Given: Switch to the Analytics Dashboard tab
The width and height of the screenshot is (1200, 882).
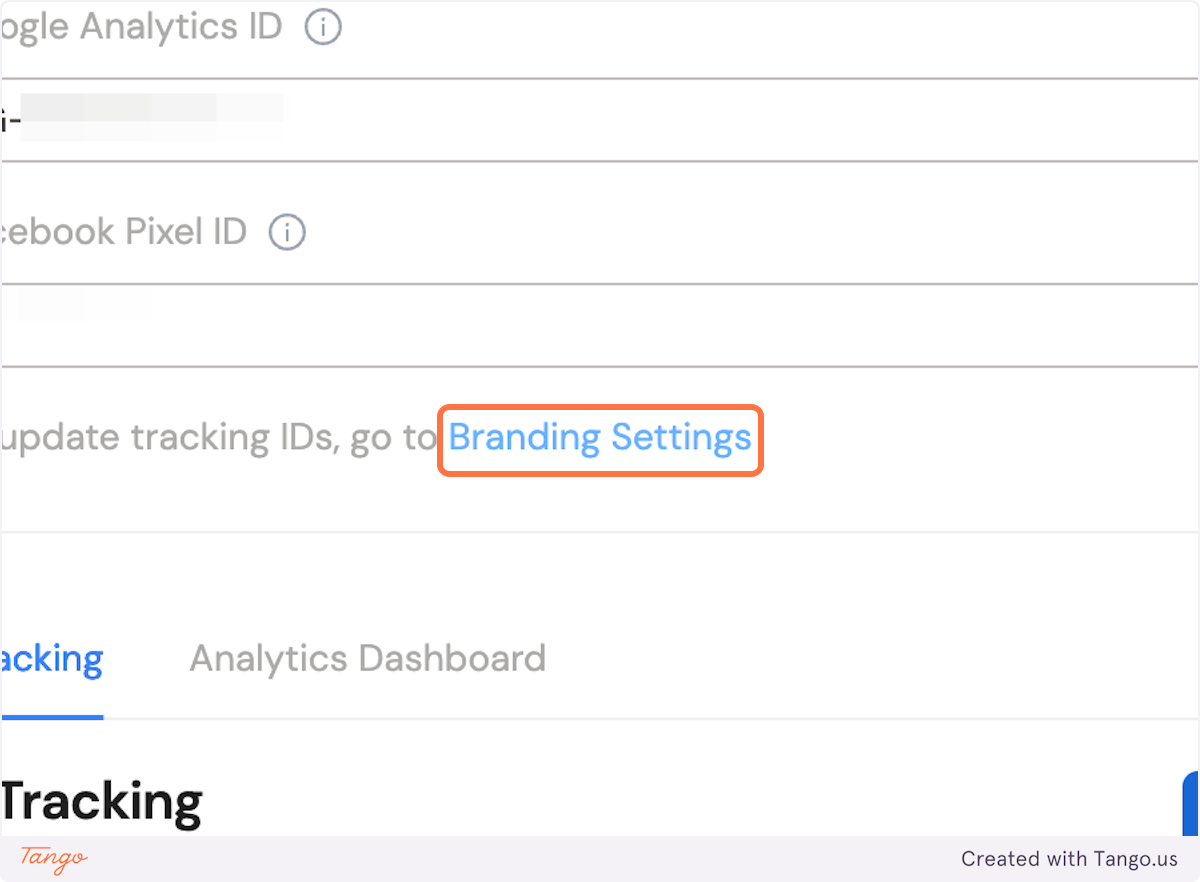Looking at the screenshot, I should click(x=367, y=658).
